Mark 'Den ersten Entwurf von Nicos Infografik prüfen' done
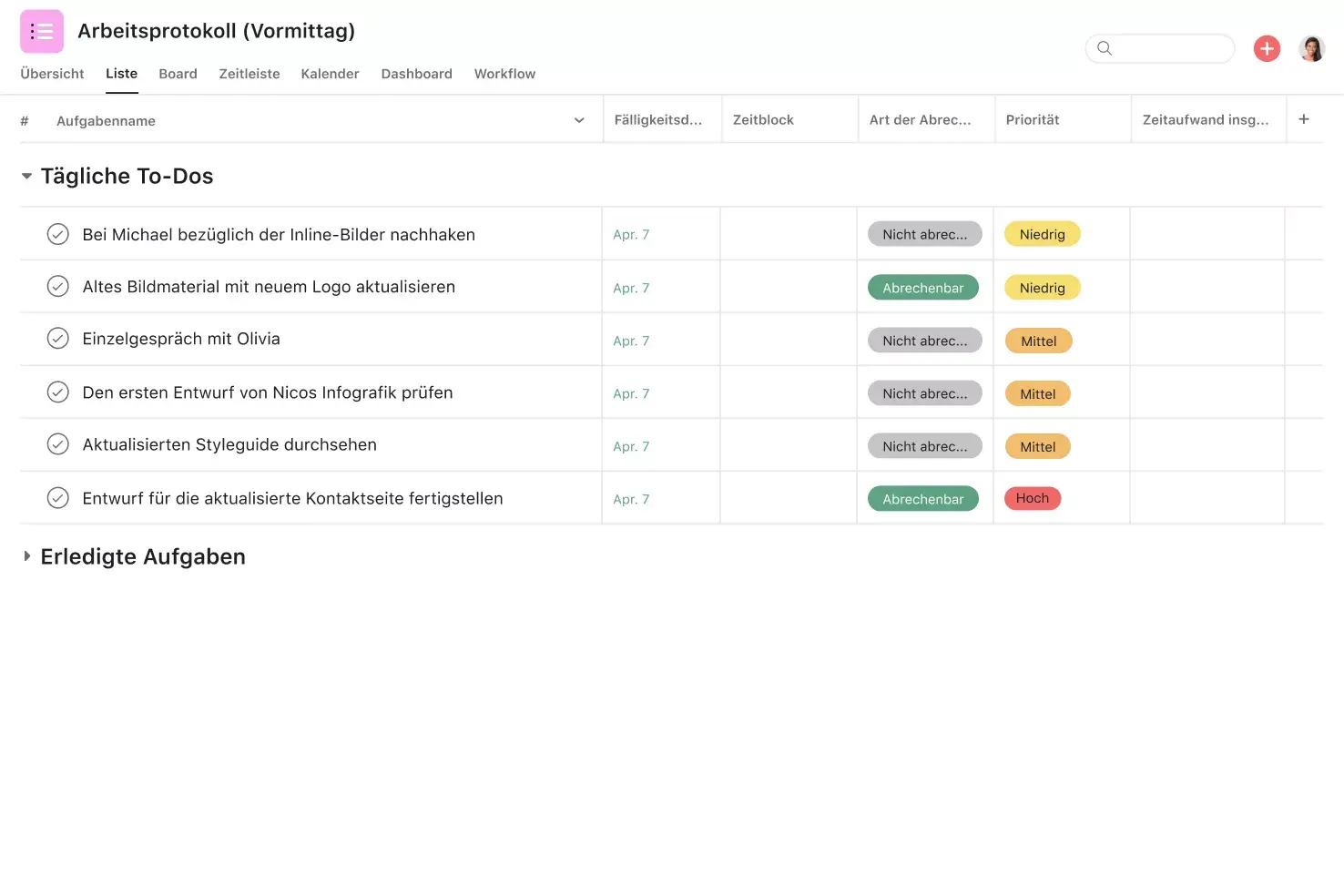Screen dimensions: 1344x896 click(x=57, y=392)
